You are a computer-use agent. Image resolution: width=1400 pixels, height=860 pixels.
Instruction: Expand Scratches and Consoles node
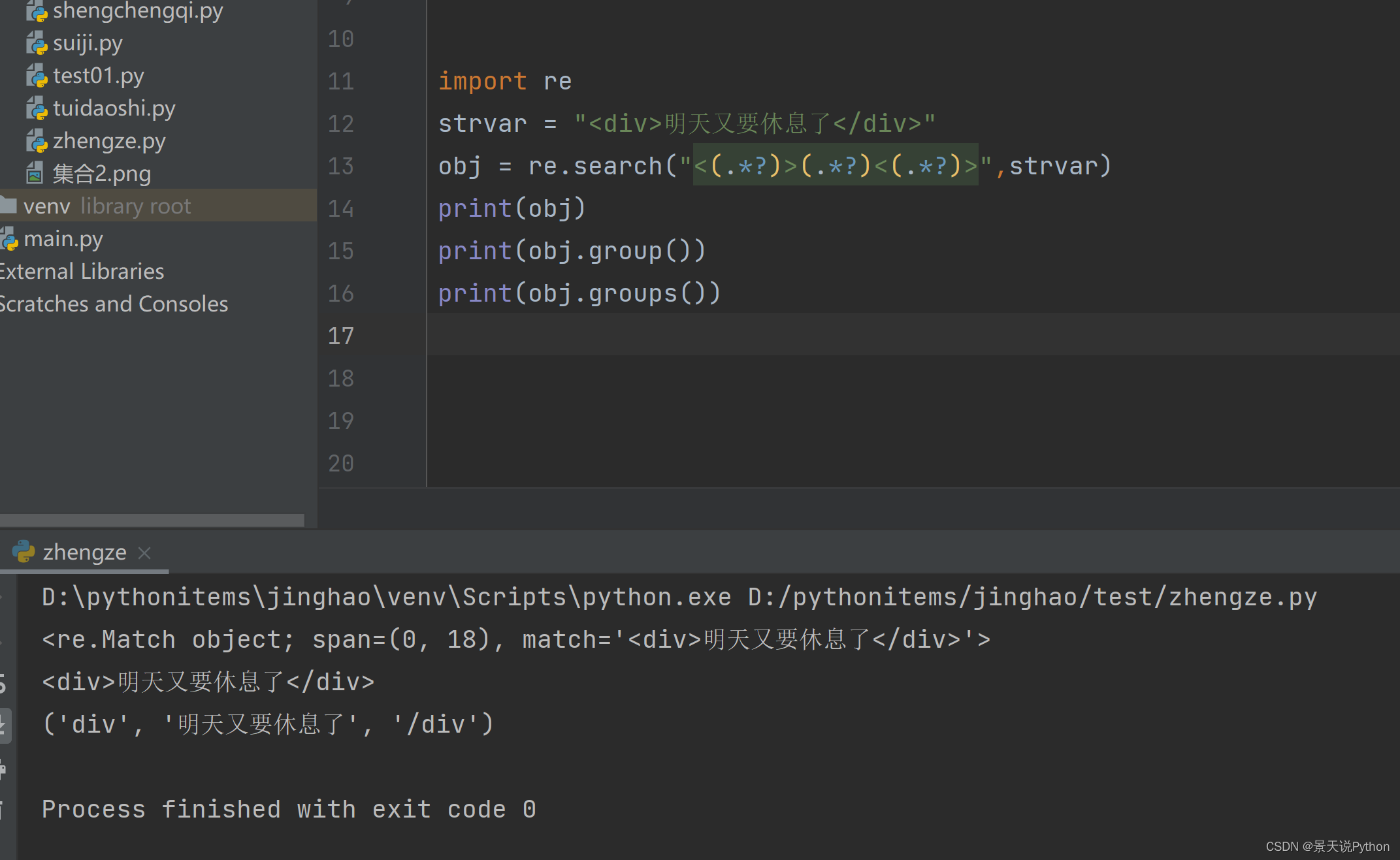click(114, 304)
